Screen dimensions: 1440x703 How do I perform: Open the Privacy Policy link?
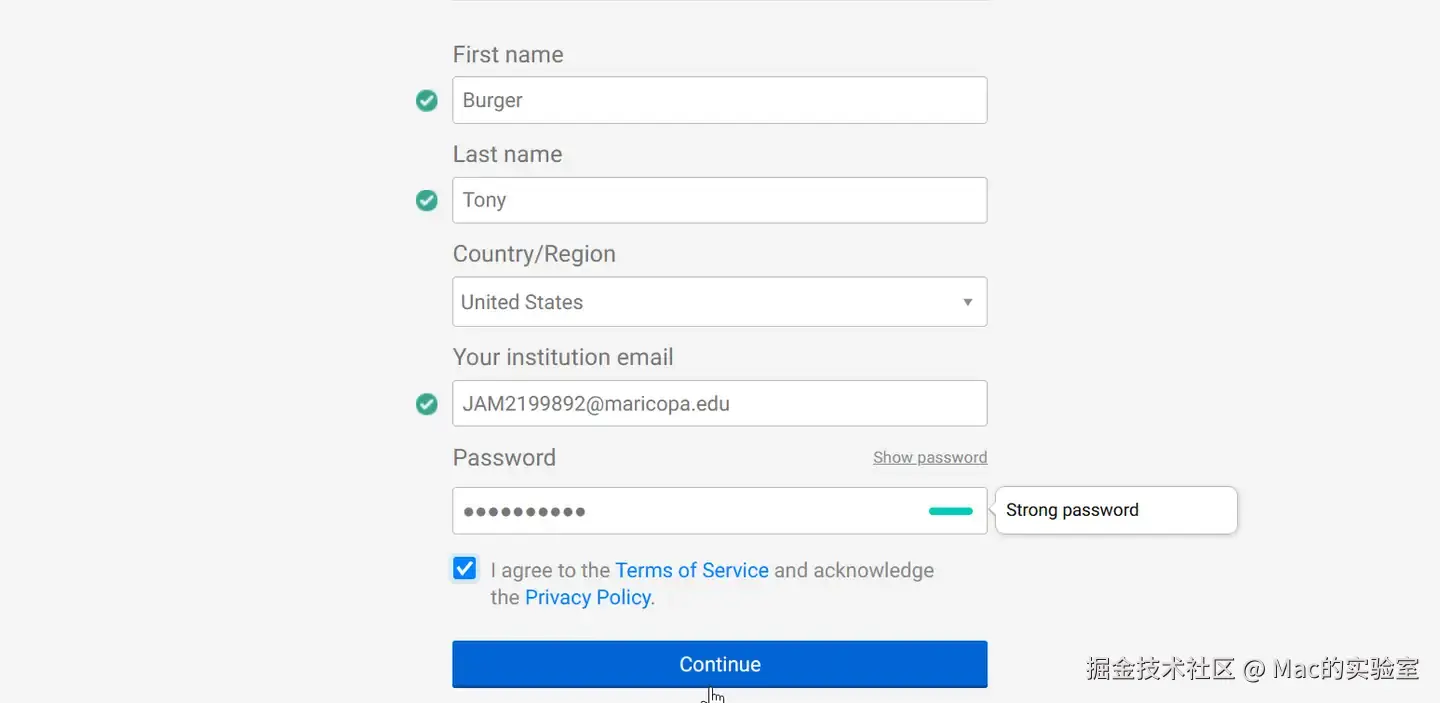coord(588,597)
